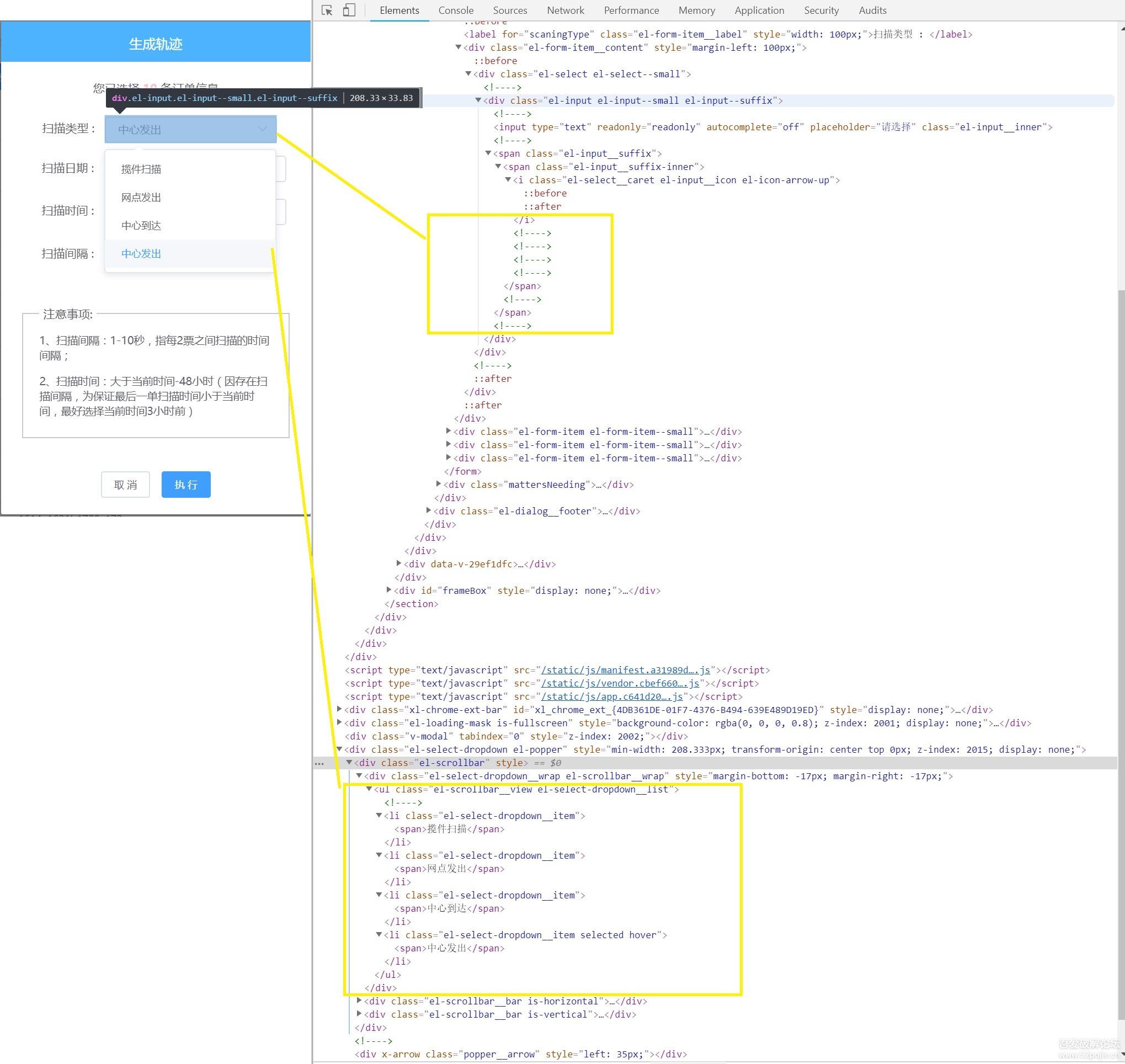The height and width of the screenshot is (1064, 1125).
Task: Collapse the span el-input__suffix node
Action: 488,153
